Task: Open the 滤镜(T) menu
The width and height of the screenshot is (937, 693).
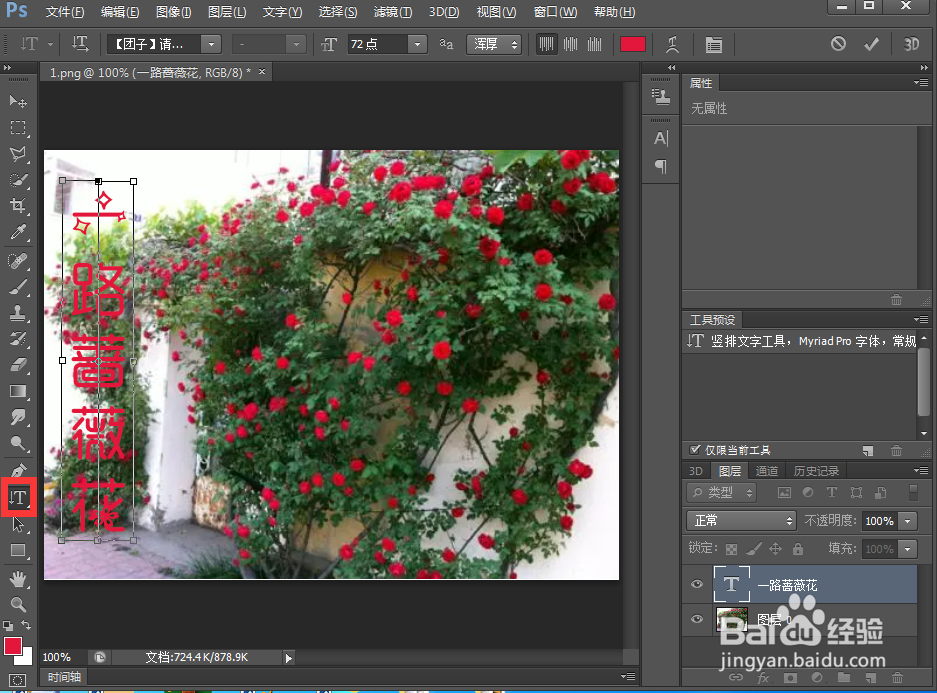Action: [x=393, y=12]
